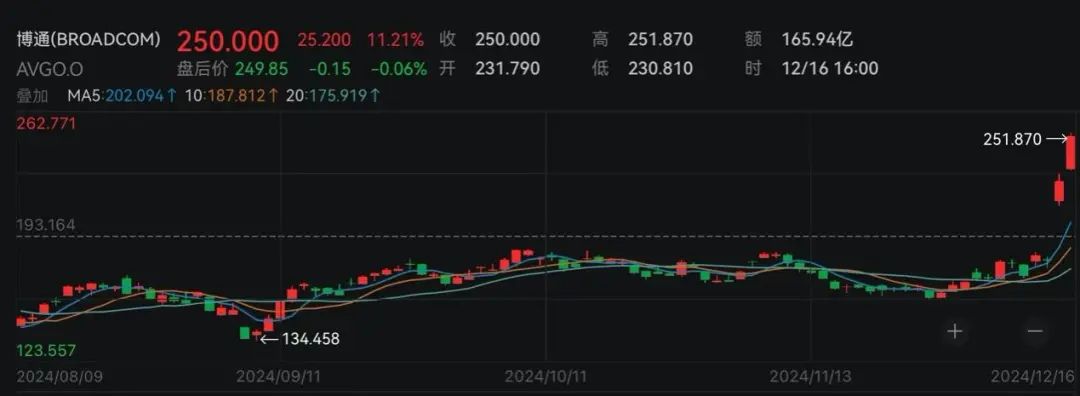
Task: Click the 博通(BROADCOM) stock name
Action: click(x=89, y=39)
